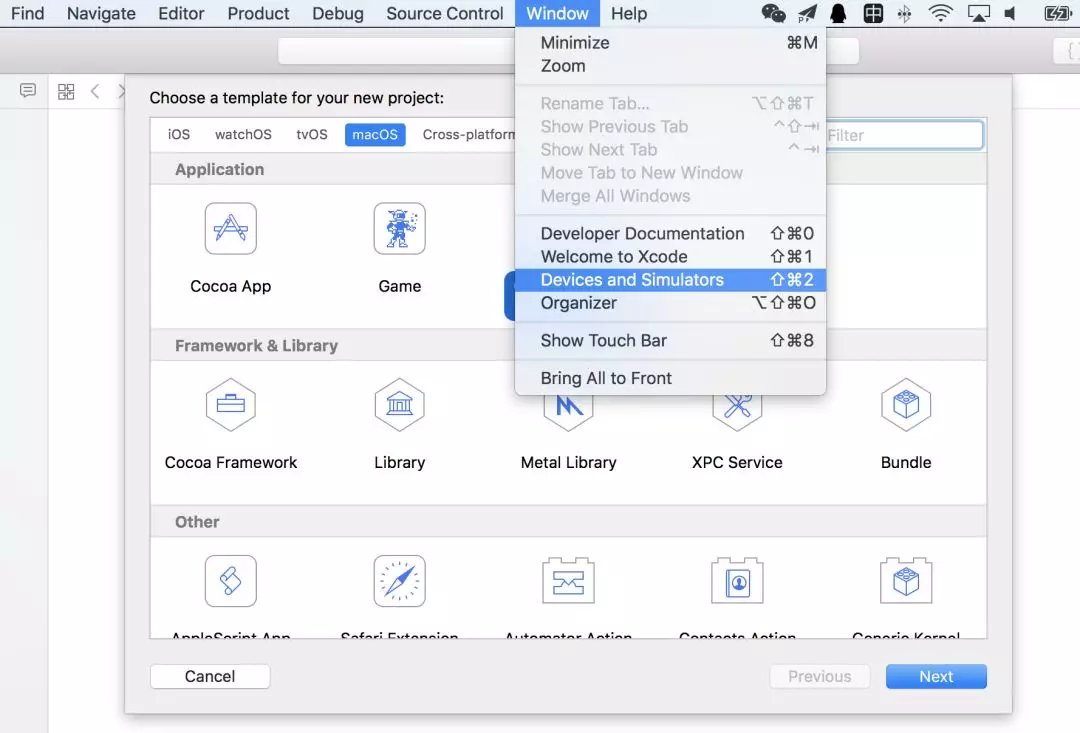Click the grid input-method menu bar icon
Viewport: 1080px width, 733px height.
coord(873,13)
